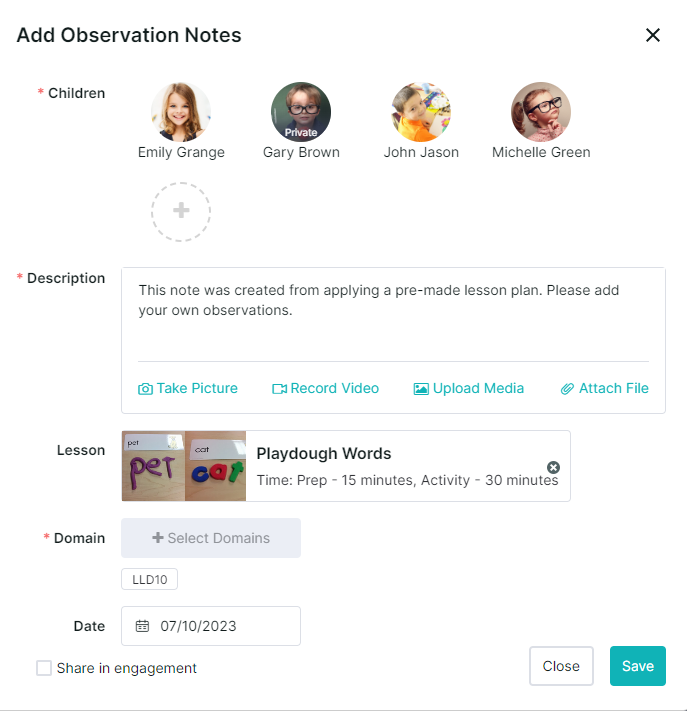The image size is (687, 711).
Task: Remove the Playdough Words lesson with x icon
Action: [x=553, y=467]
